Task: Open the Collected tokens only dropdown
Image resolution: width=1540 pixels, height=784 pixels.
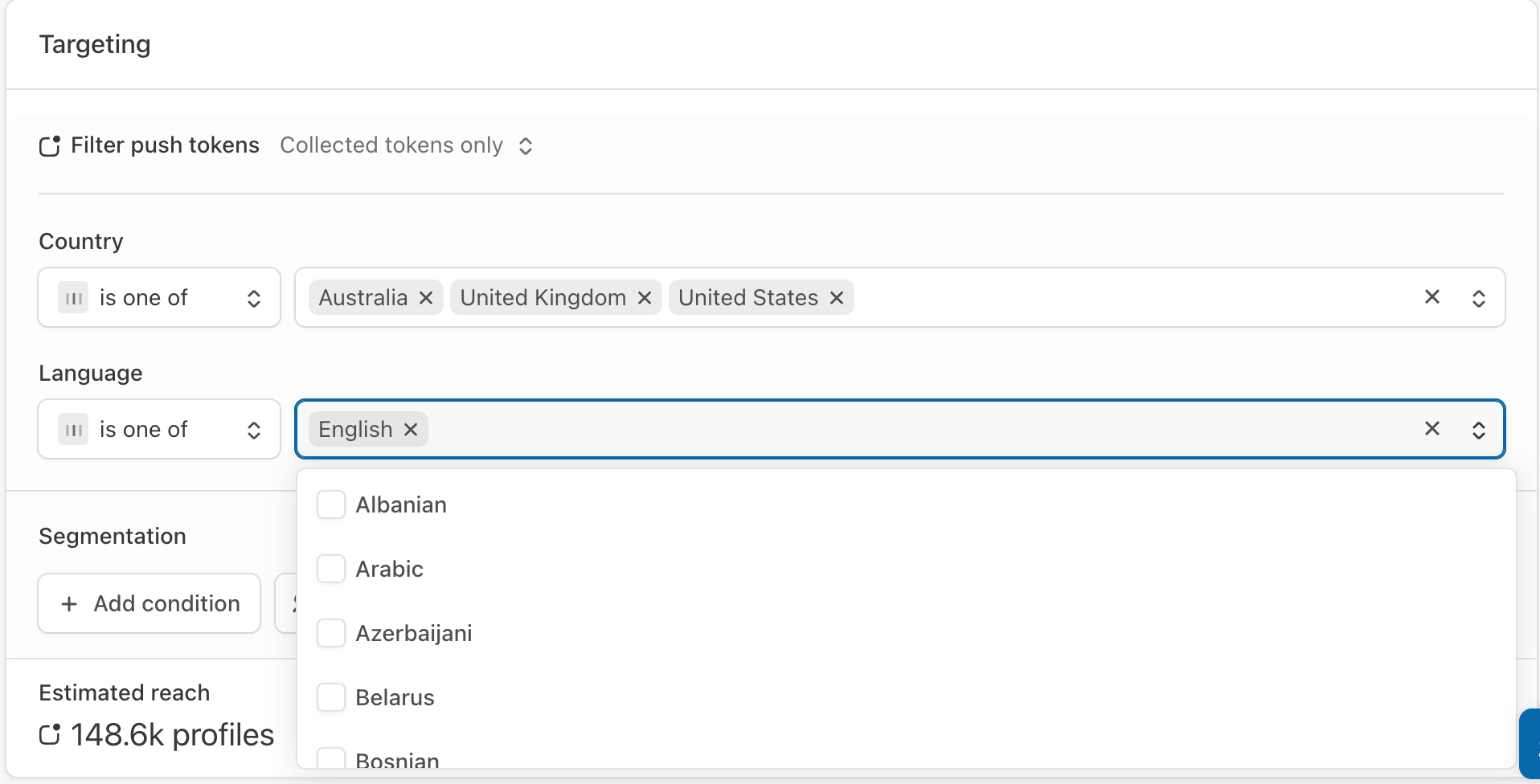Action: pyautogui.click(x=407, y=146)
